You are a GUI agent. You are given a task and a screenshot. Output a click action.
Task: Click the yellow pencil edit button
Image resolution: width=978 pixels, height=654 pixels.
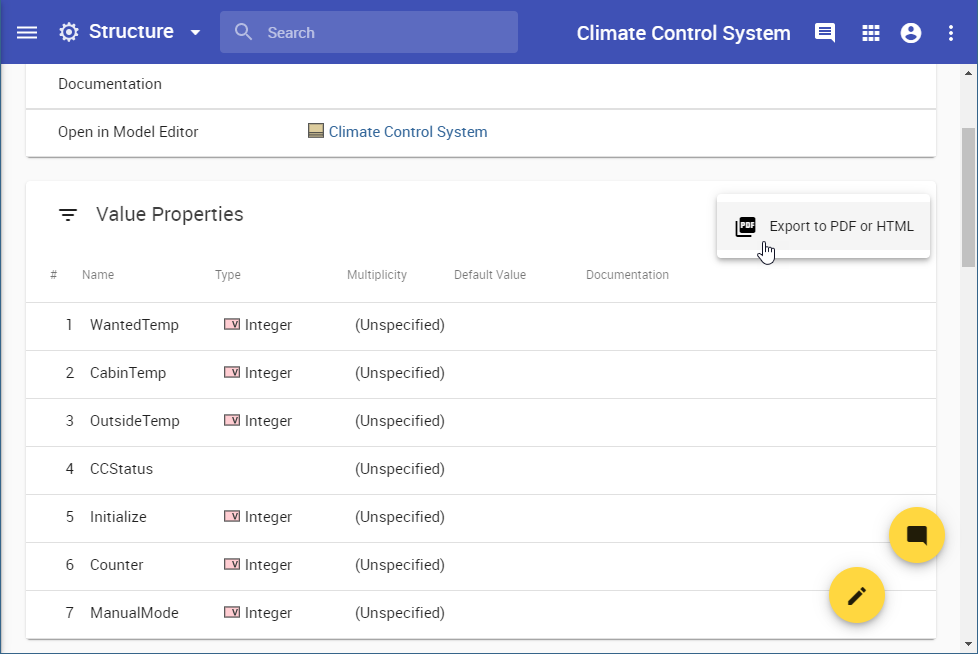856,596
